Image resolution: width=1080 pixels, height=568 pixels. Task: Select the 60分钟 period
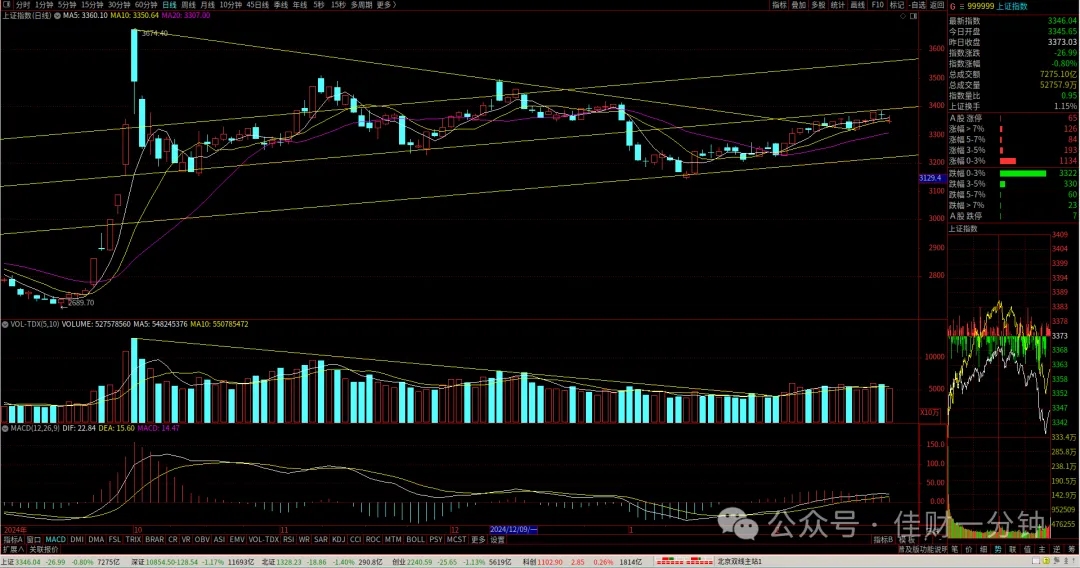[146, 5]
